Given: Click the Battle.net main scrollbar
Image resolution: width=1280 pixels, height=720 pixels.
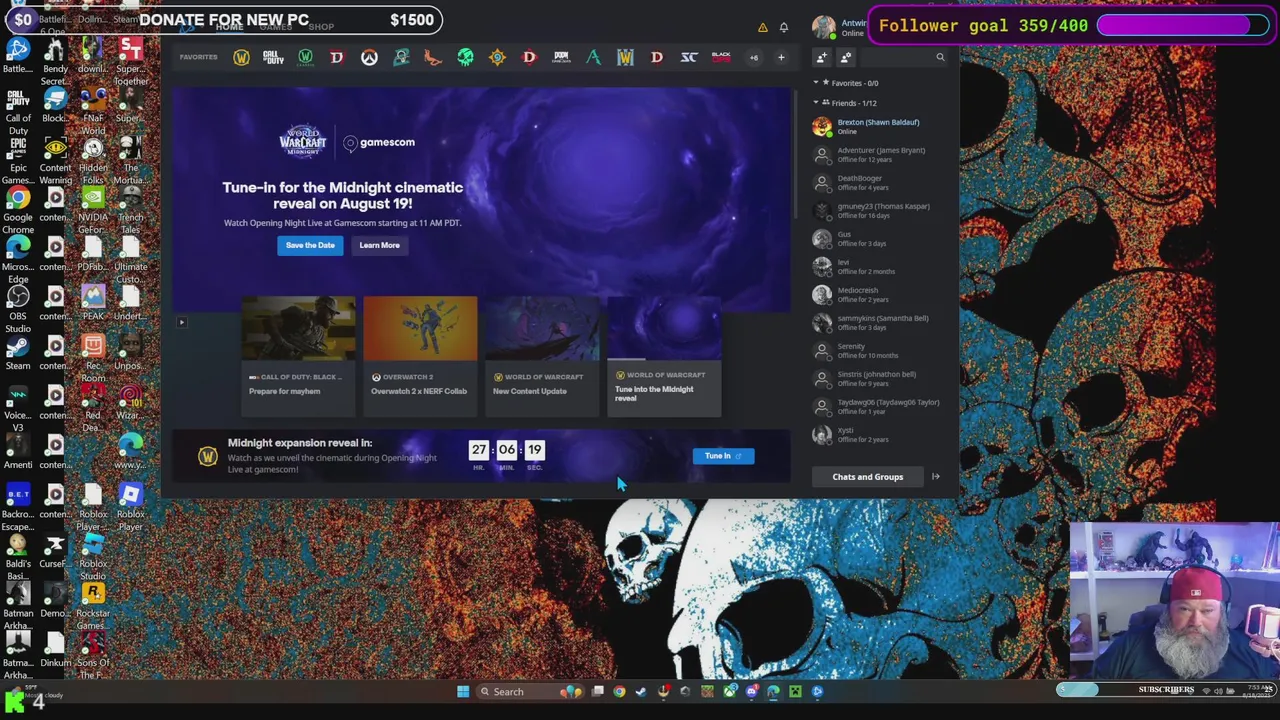Looking at the screenshot, I should tap(796, 155).
